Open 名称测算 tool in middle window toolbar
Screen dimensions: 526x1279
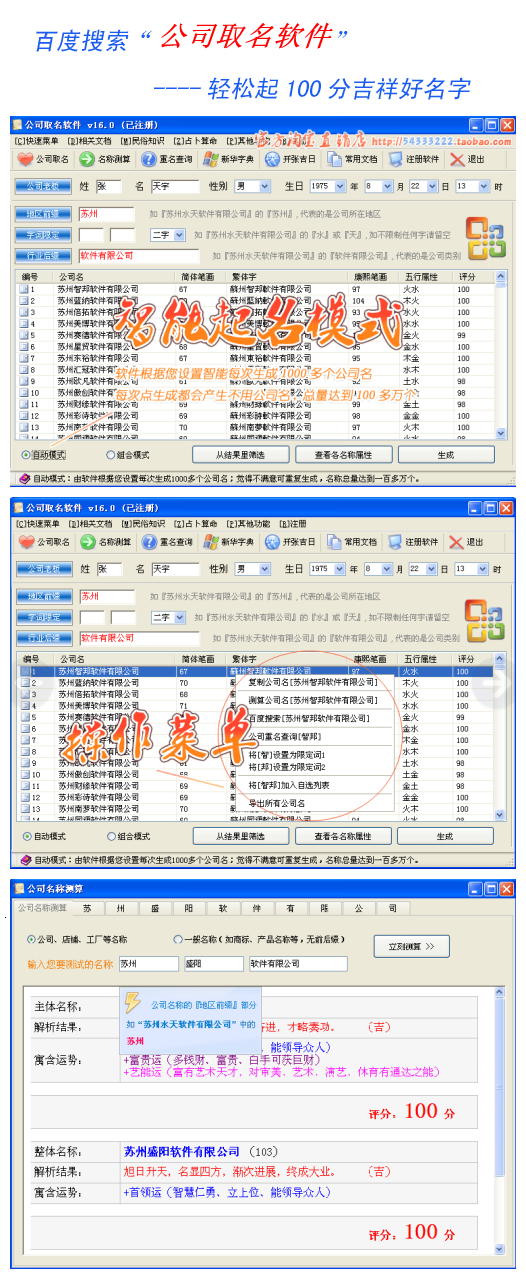tap(106, 542)
